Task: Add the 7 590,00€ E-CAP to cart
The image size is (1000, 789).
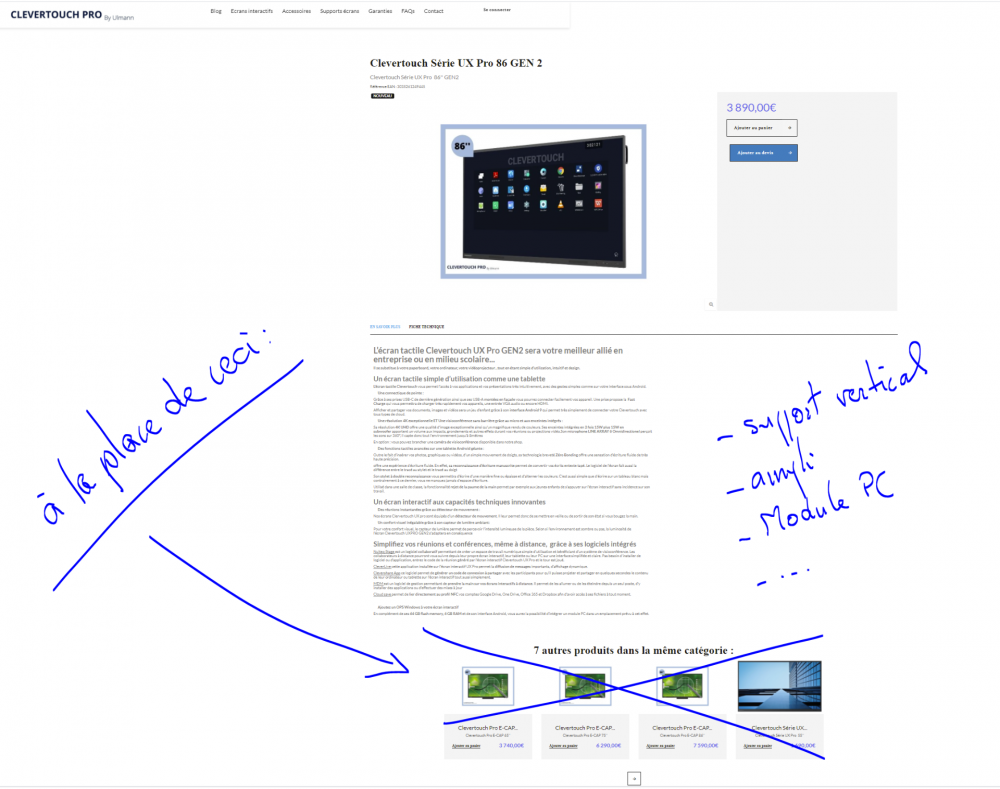Action: click(660, 746)
